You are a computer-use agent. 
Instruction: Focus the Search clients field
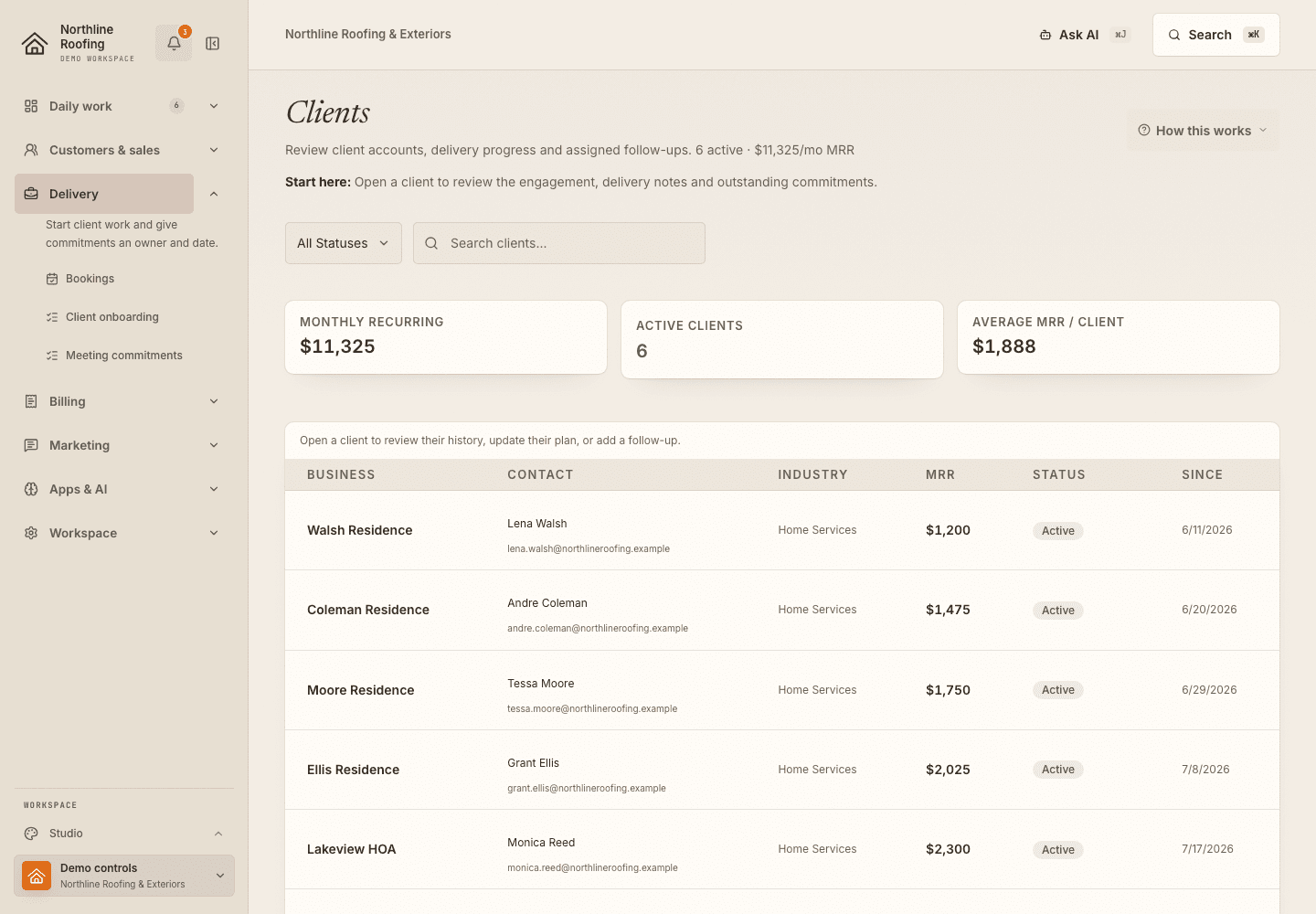(559, 243)
